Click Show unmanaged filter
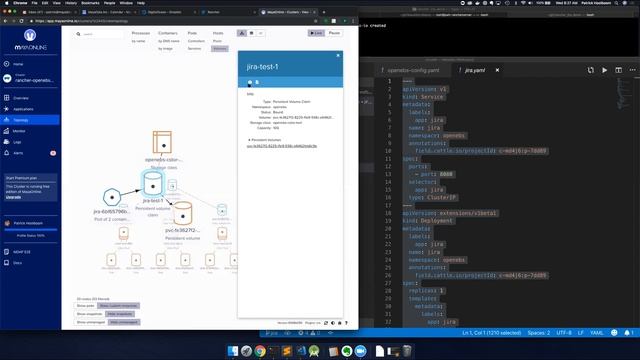 click(x=91, y=322)
